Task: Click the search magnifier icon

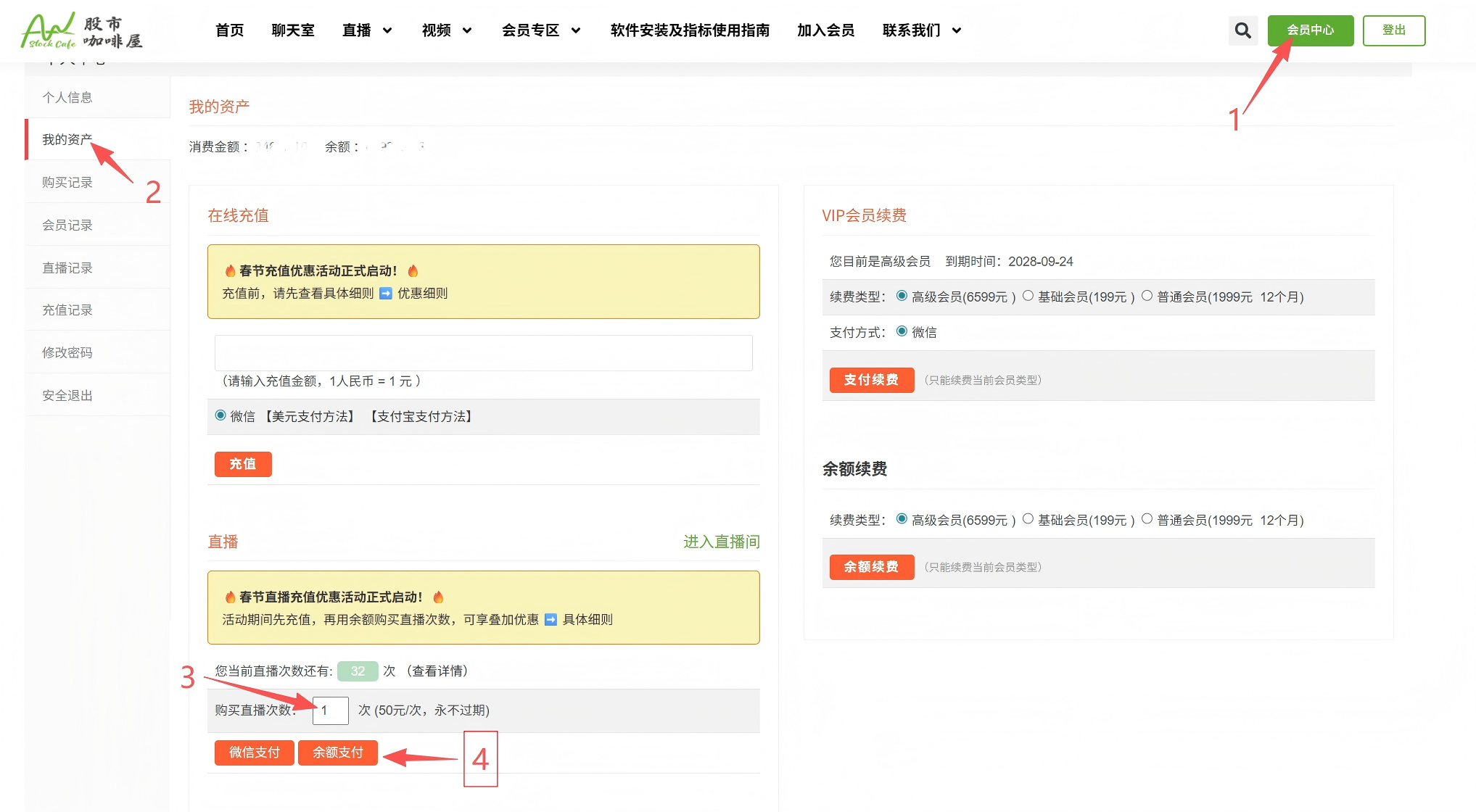Action: tap(1242, 30)
